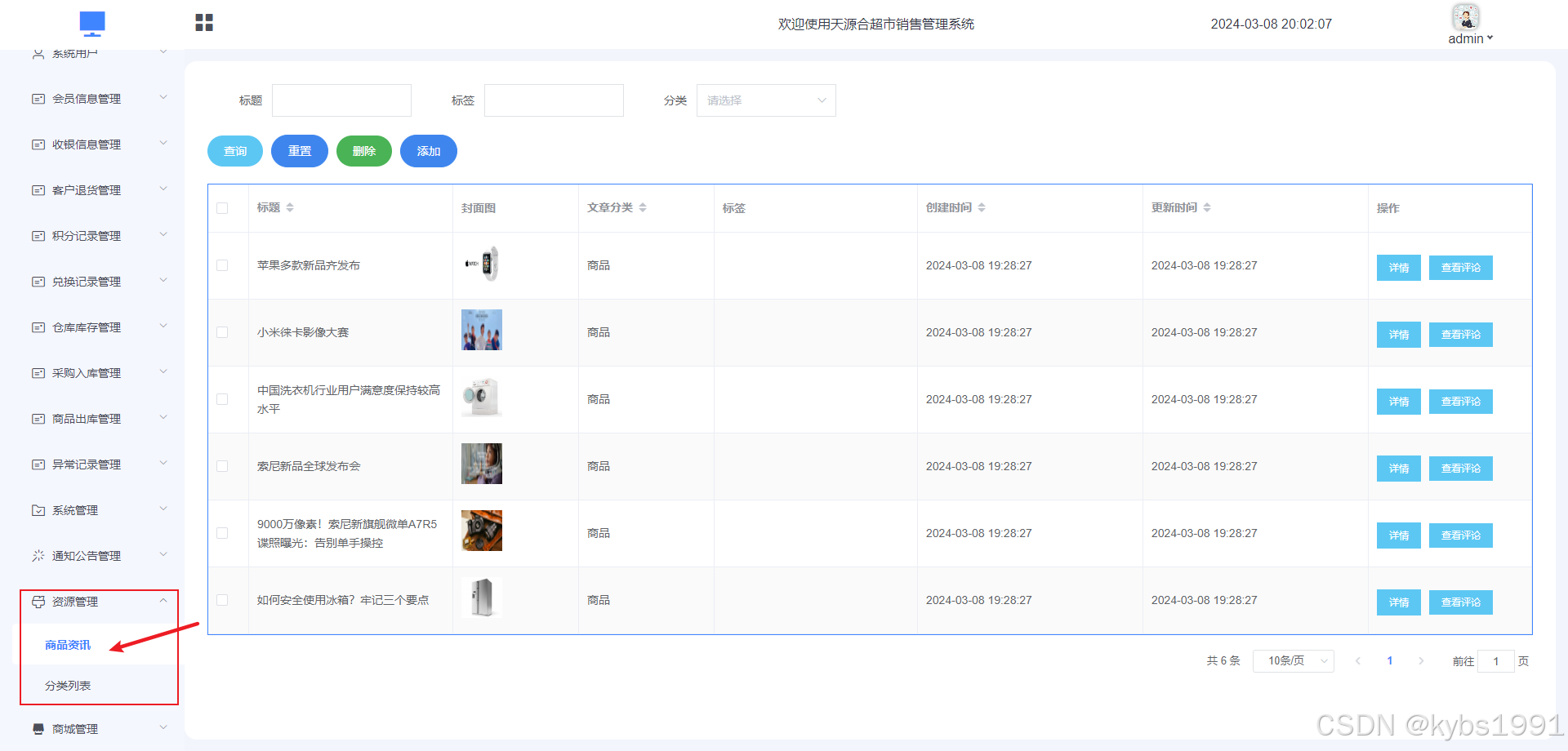Click the 异常记录管理 menu icon
The height and width of the screenshot is (751, 1568).
click(38, 464)
